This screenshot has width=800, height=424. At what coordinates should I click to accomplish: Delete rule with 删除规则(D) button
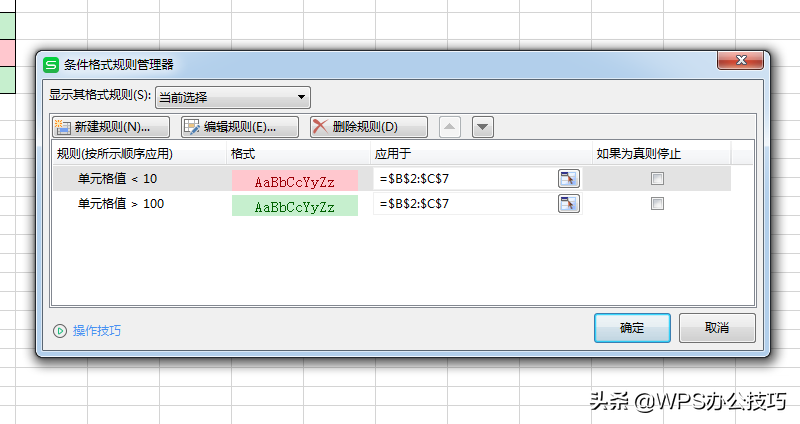click(369, 127)
